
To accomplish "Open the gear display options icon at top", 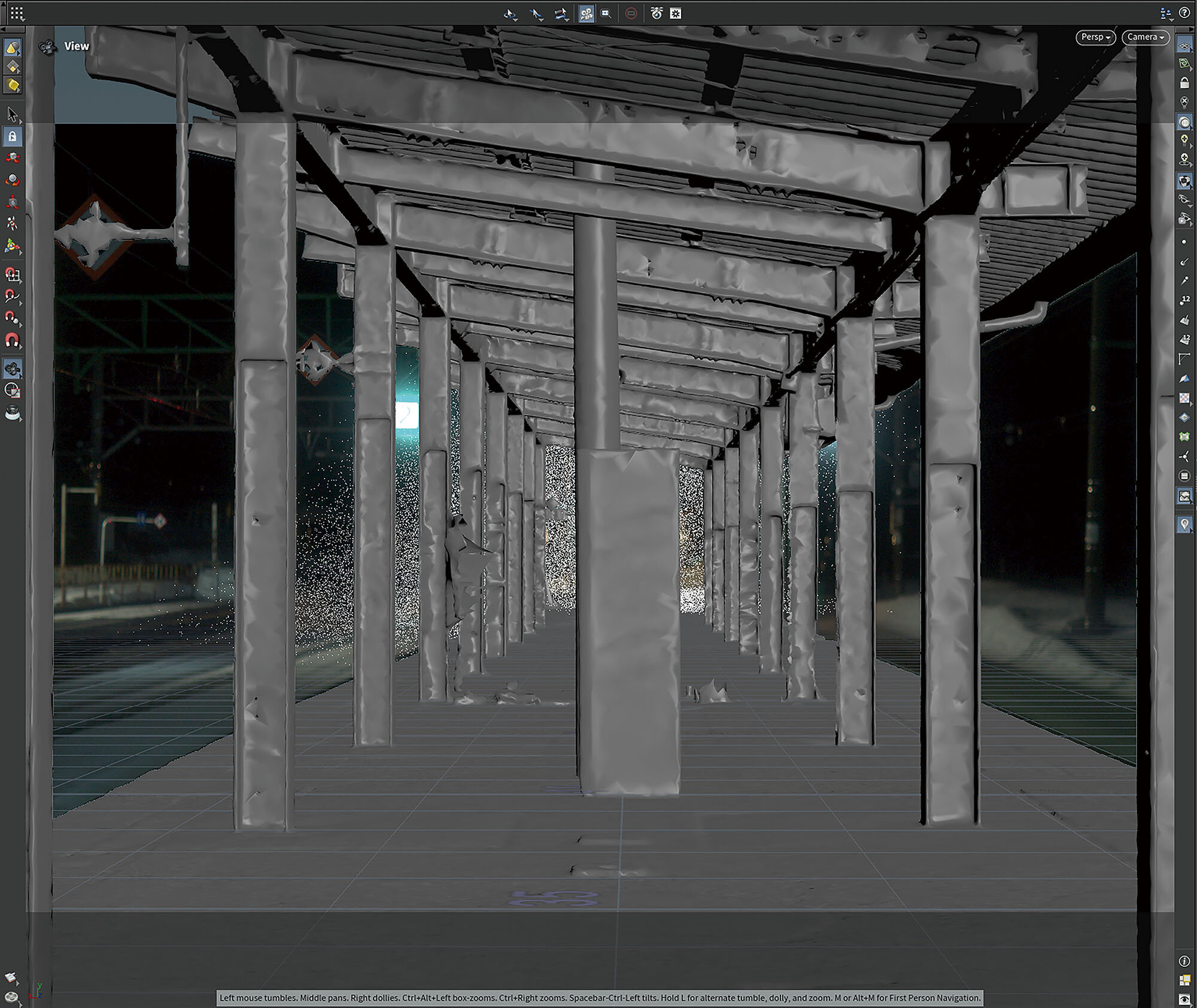I will (x=676, y=13).
